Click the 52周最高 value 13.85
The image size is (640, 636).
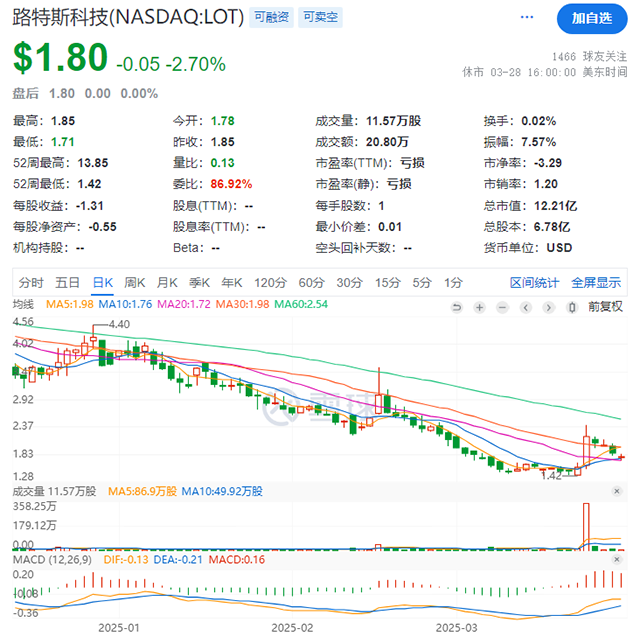click(x=93, y=163)
